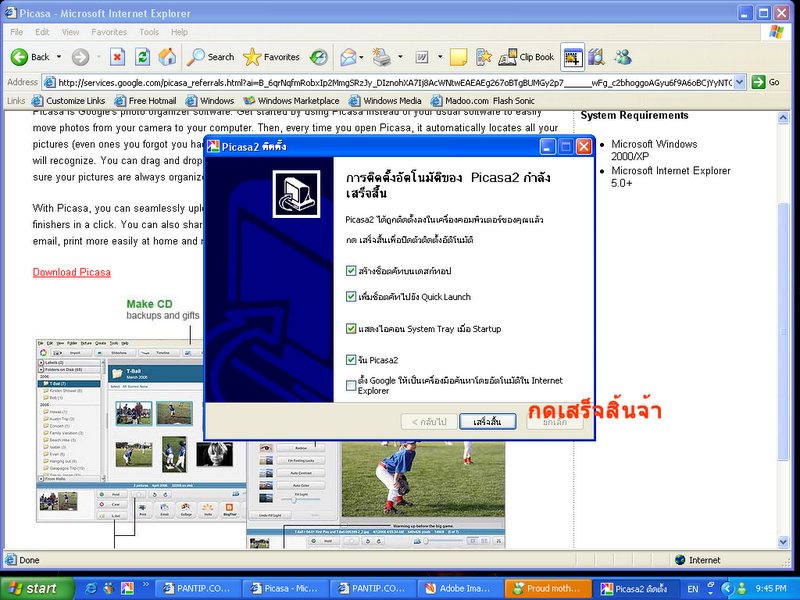Click the Picasa2 installer title bar icon
Screen dimensions: 800x600
coord(213,146)
